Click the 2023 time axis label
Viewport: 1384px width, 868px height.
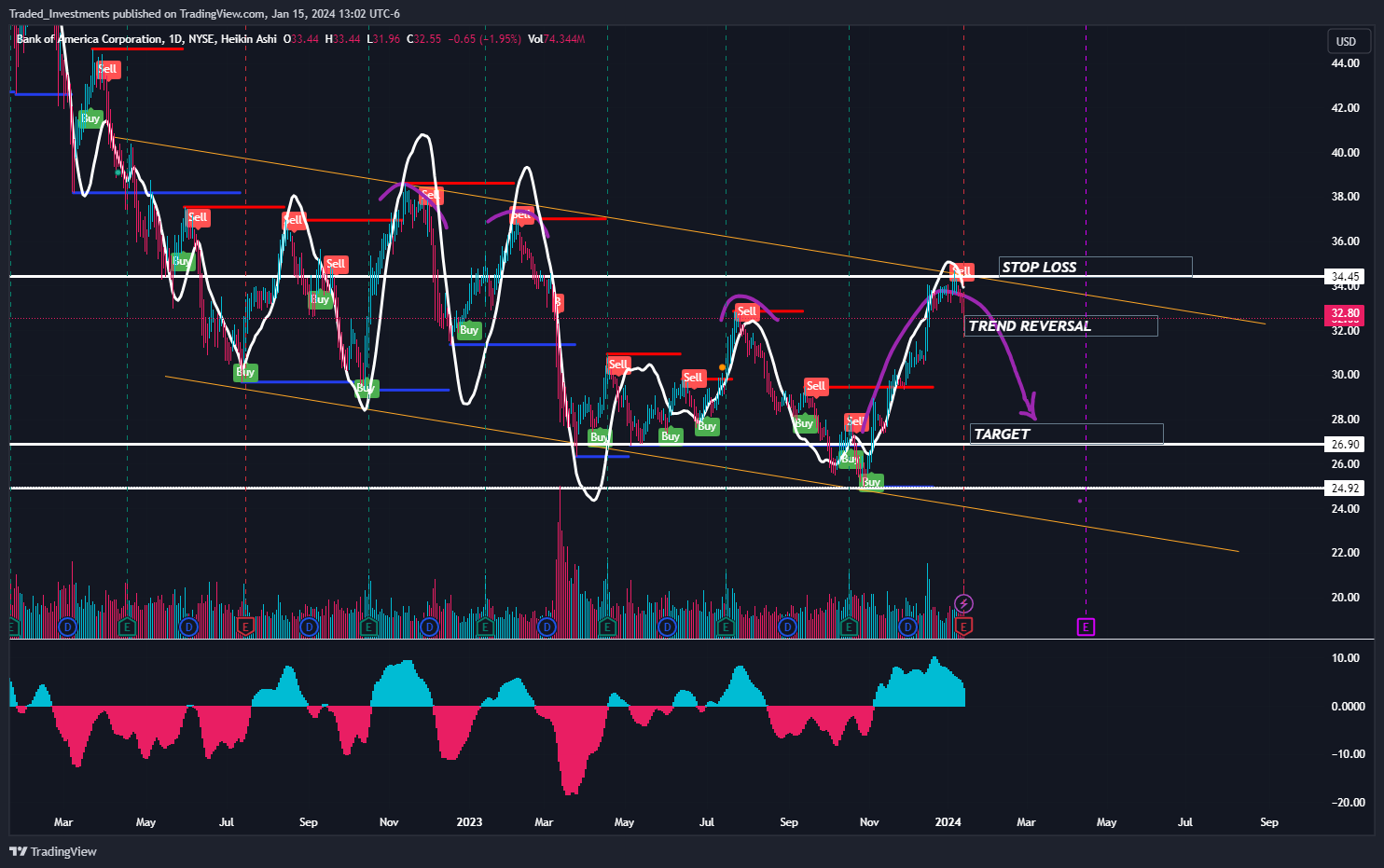click(x=469, y=822)
